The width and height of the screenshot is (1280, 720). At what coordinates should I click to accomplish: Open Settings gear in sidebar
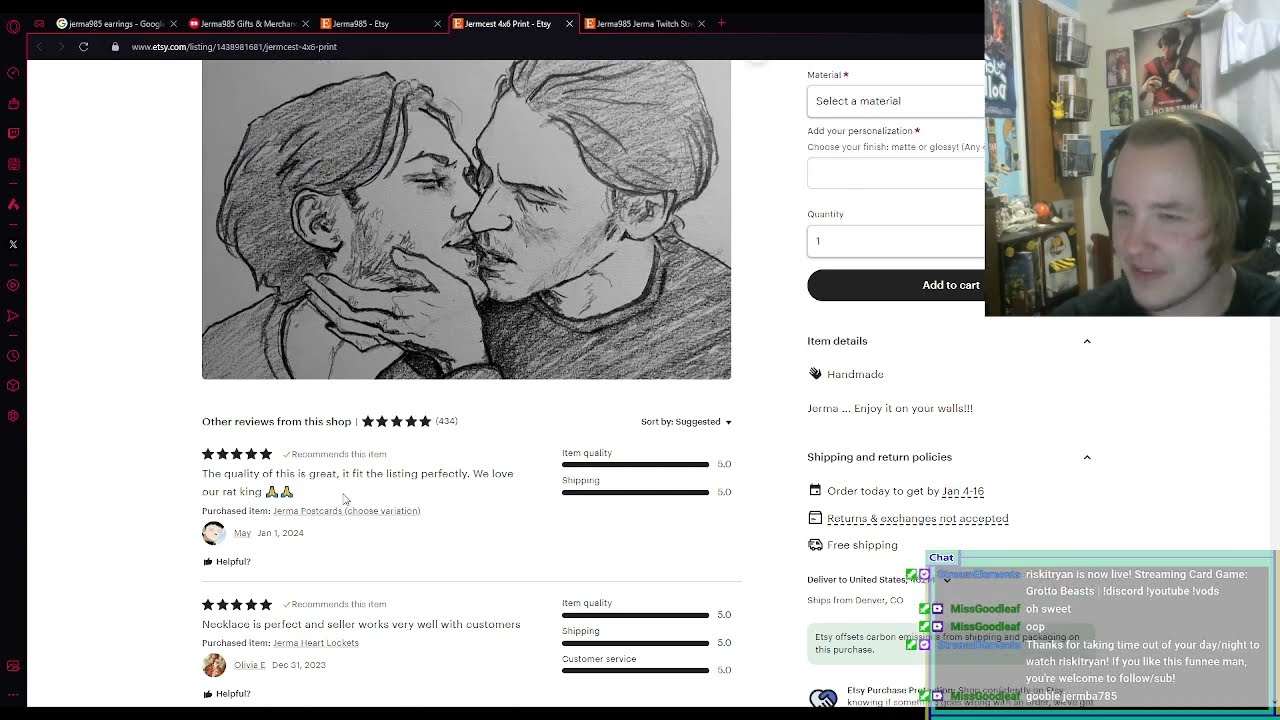(13, 416)
